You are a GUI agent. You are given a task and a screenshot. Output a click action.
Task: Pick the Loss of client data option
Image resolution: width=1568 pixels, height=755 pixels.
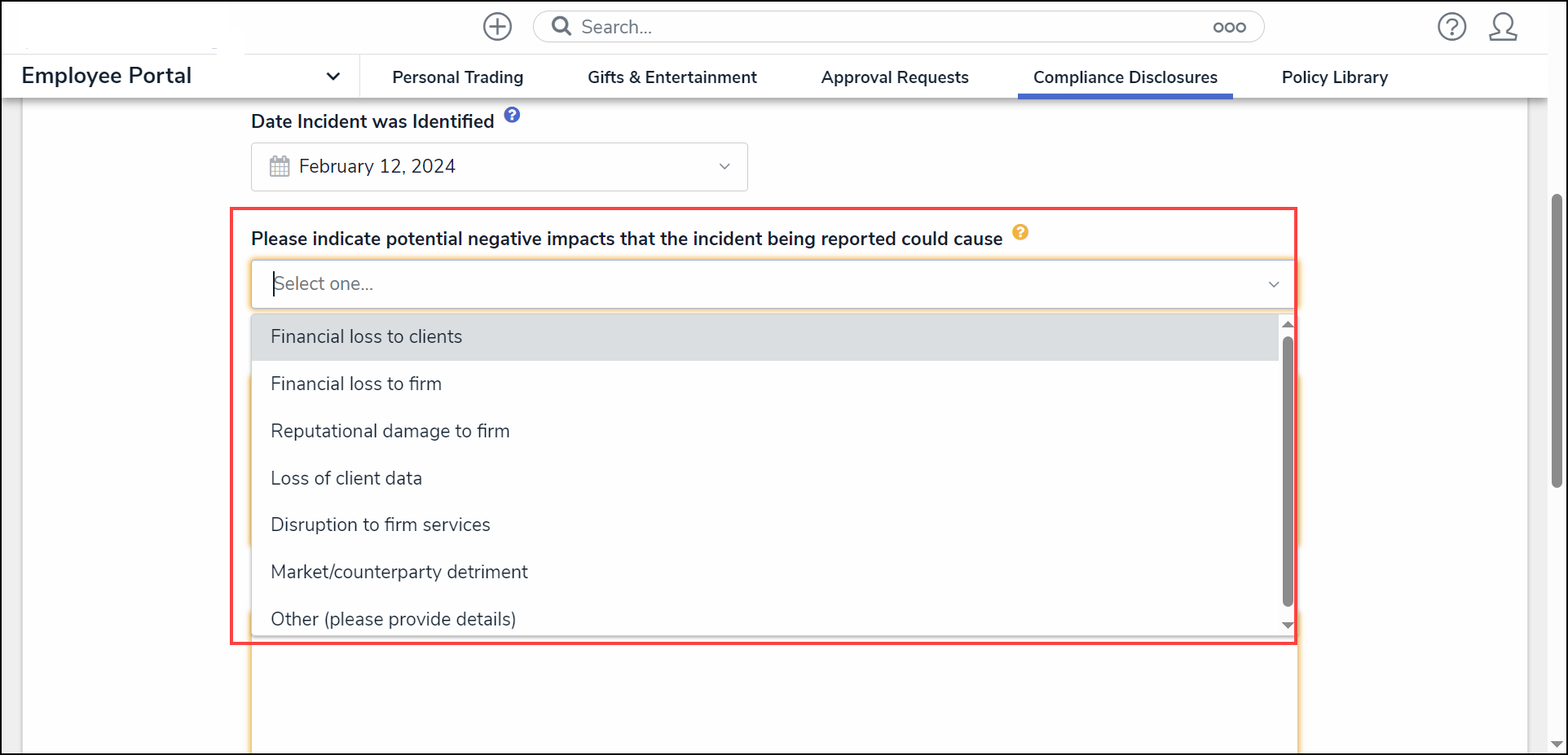346,478
